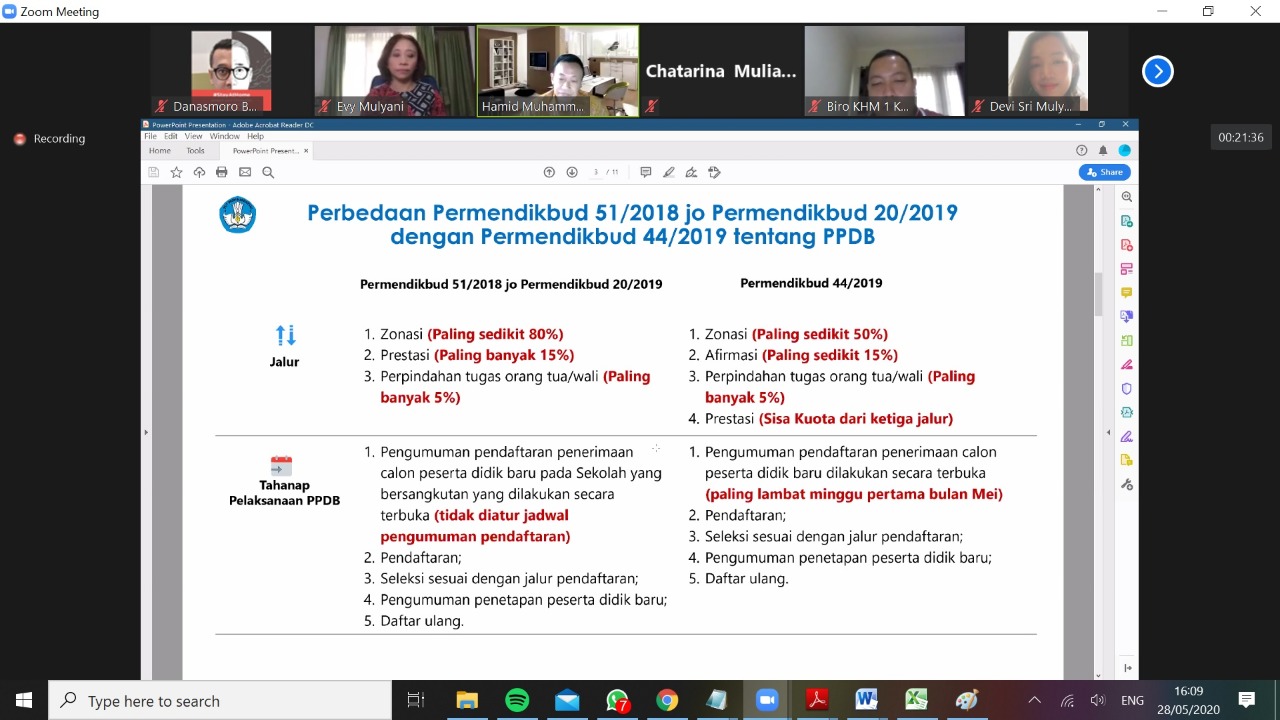The width and height of the screenshot is (1280, 720).
Task: Collapse the right tools pane arrow
Action: (x=1108, y=432)
